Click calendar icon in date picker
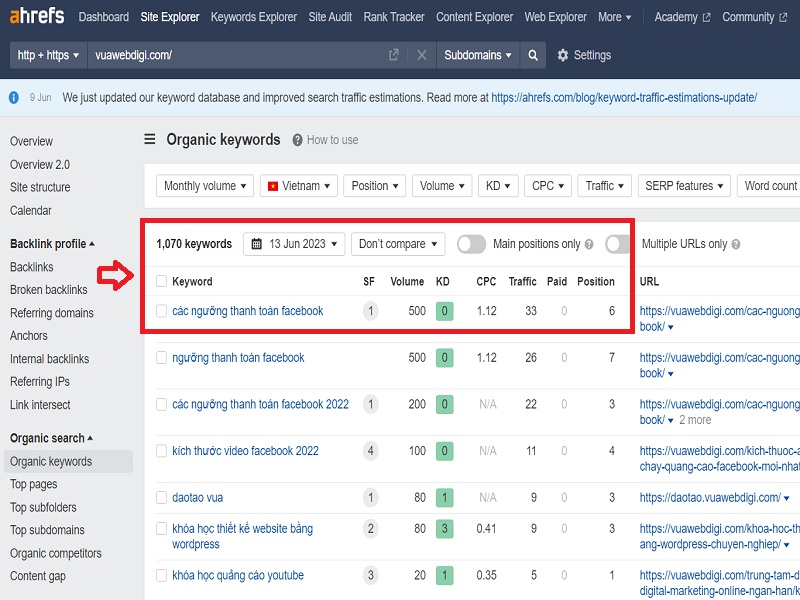 click(x=257, y=244)
